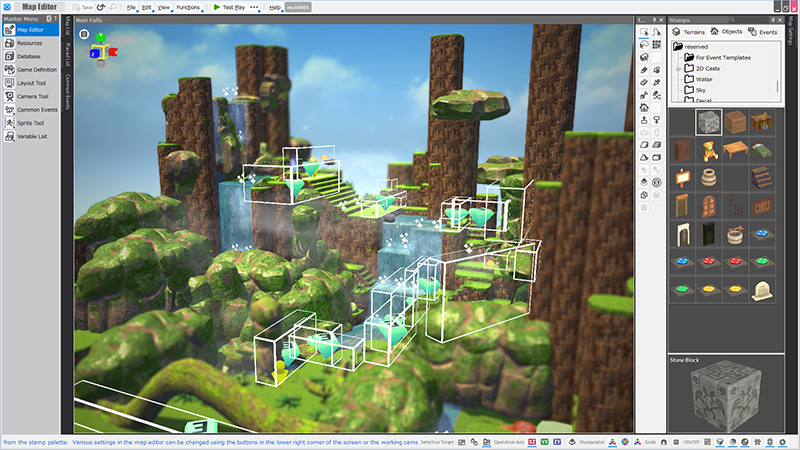Select the eraser tool in toolbox
800x450 pixels.
(x=644, y=82)
